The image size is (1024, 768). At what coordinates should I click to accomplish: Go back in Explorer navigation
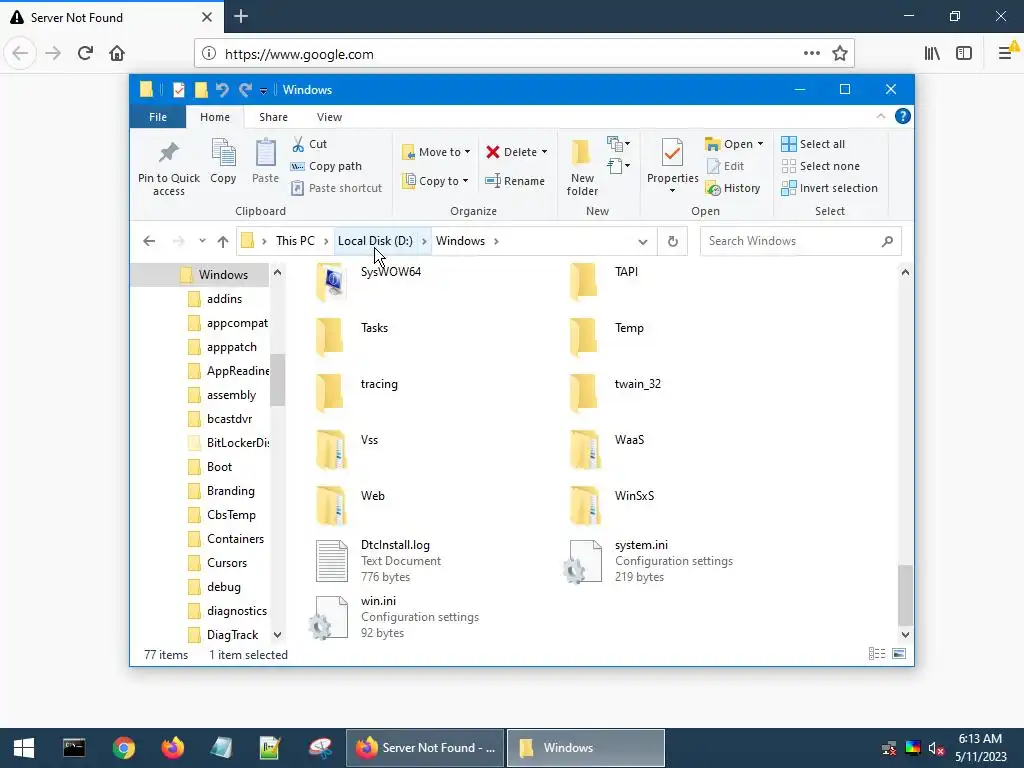(149, 241)
